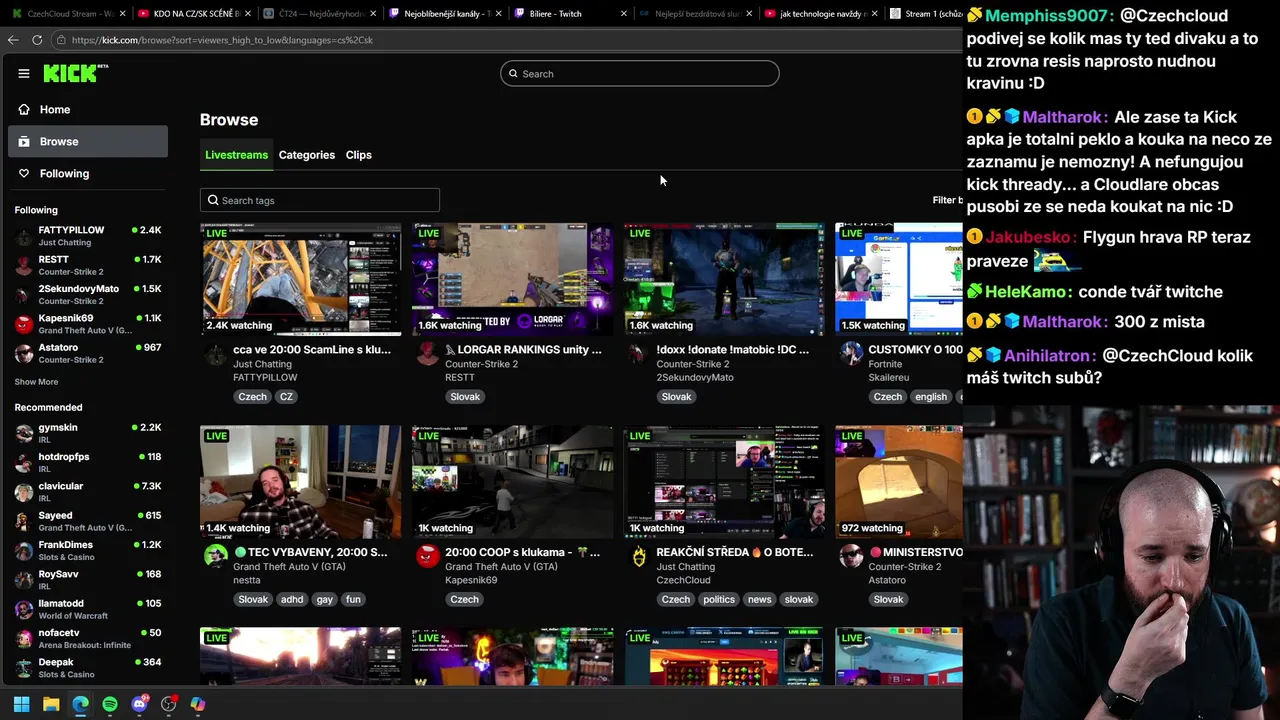
Task: Open nofacetv recommended channel
Action: coord(88,638)
